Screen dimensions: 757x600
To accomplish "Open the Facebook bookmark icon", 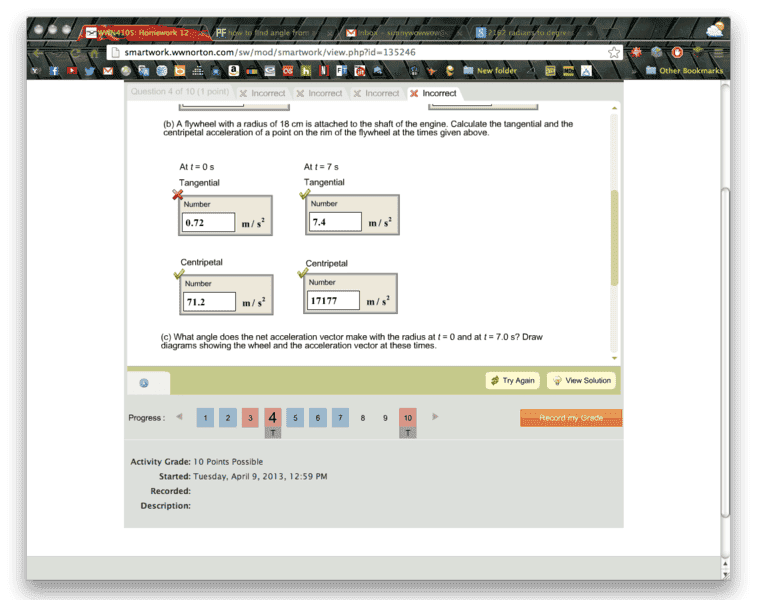I will tap(54, 71).
